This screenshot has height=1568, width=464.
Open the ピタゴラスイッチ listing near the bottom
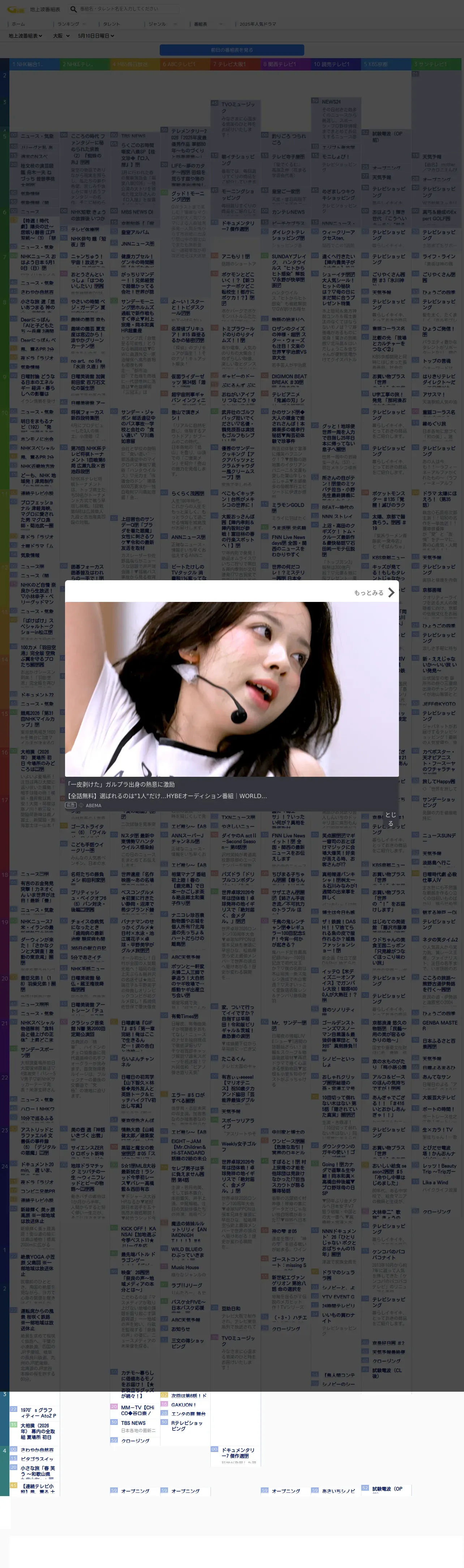click(37, 1459)
